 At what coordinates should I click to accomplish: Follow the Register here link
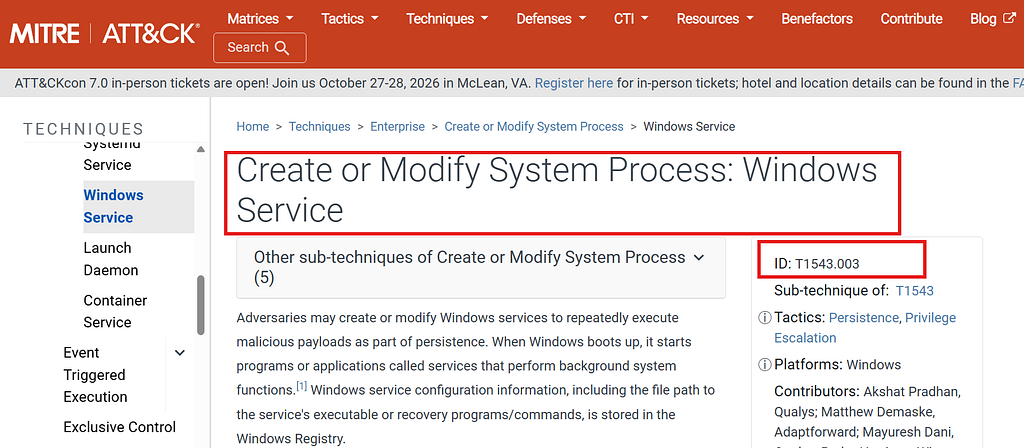(x=574, y=83)
